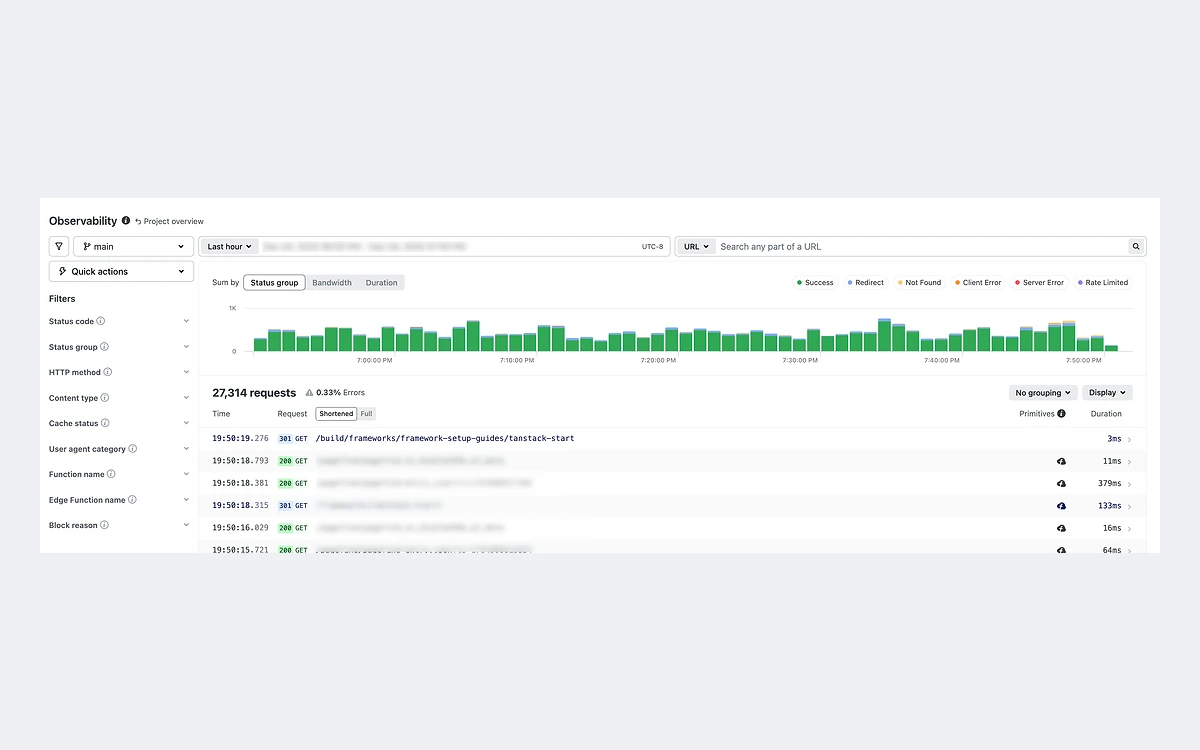Select the Bandwidth sum-by tab
Viewport: 1200px width, 750px height.
(x=332, y=283)
